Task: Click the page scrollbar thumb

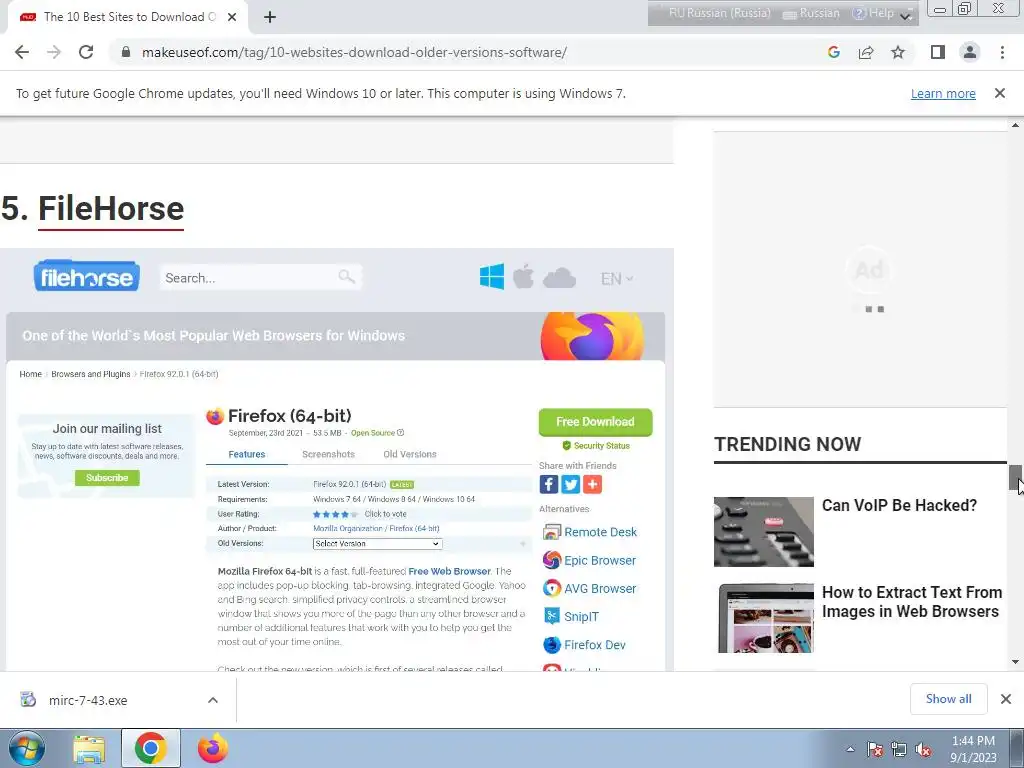Action: coord(1015,478)
